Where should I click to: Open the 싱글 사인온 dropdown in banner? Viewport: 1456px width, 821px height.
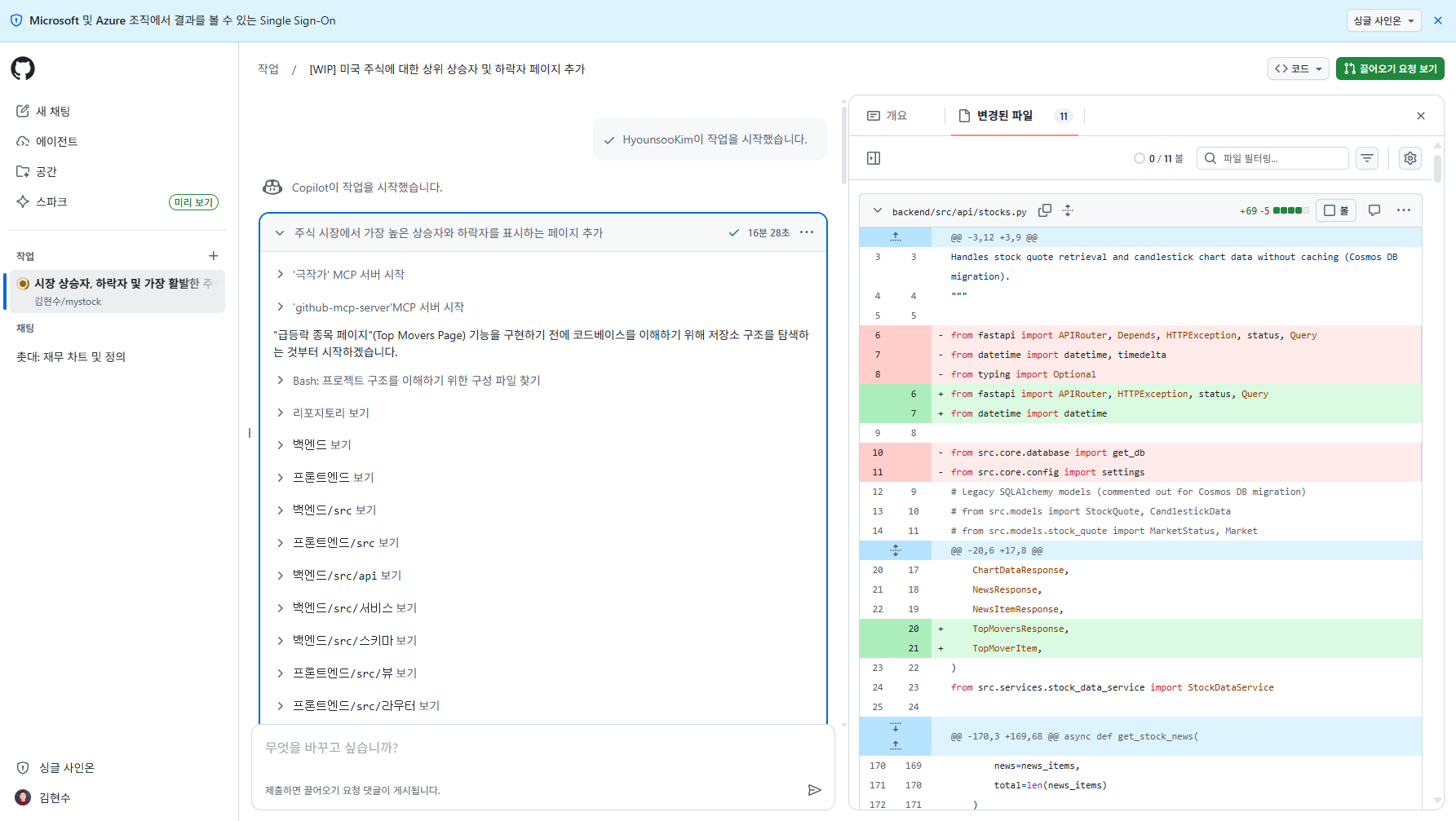(1383, 20)
